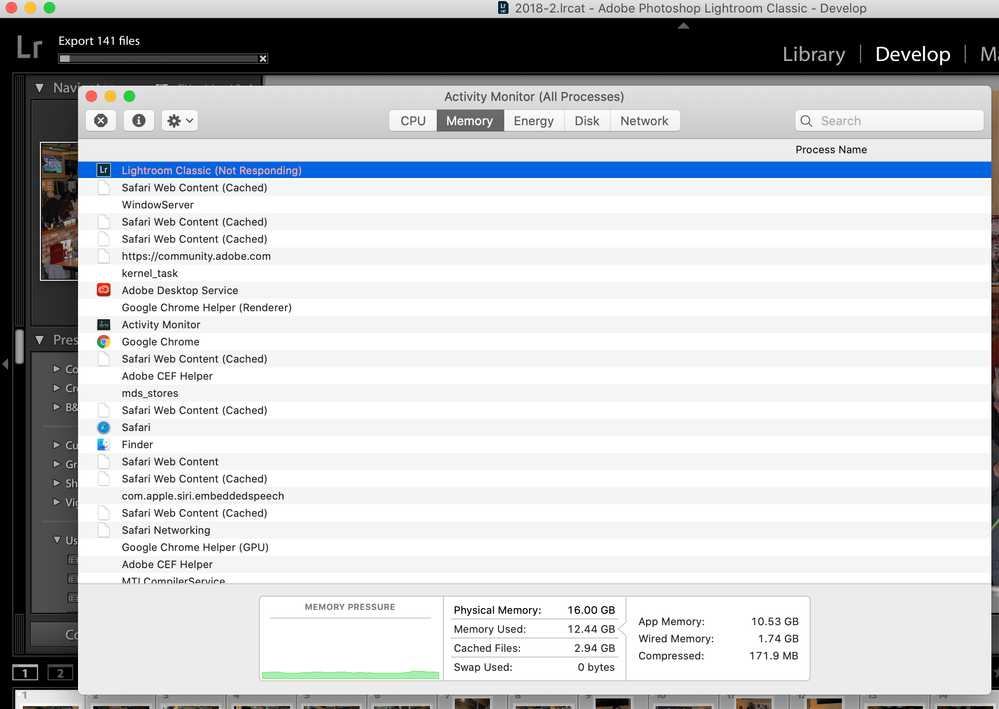The image size is (999, 709).
Task: Select Google Chrome Helper (GPU) process
Action: point(535,547)
